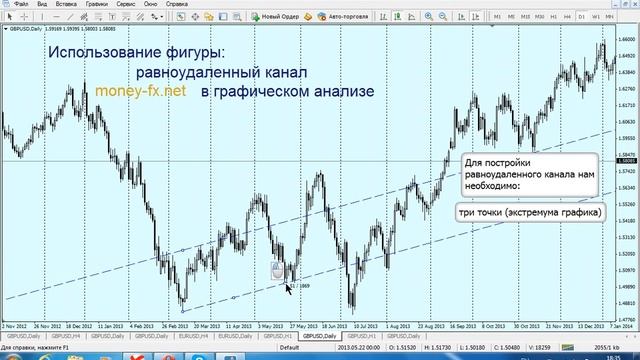
Task: Set timeframe to M1
Action: tap(497, 17)
